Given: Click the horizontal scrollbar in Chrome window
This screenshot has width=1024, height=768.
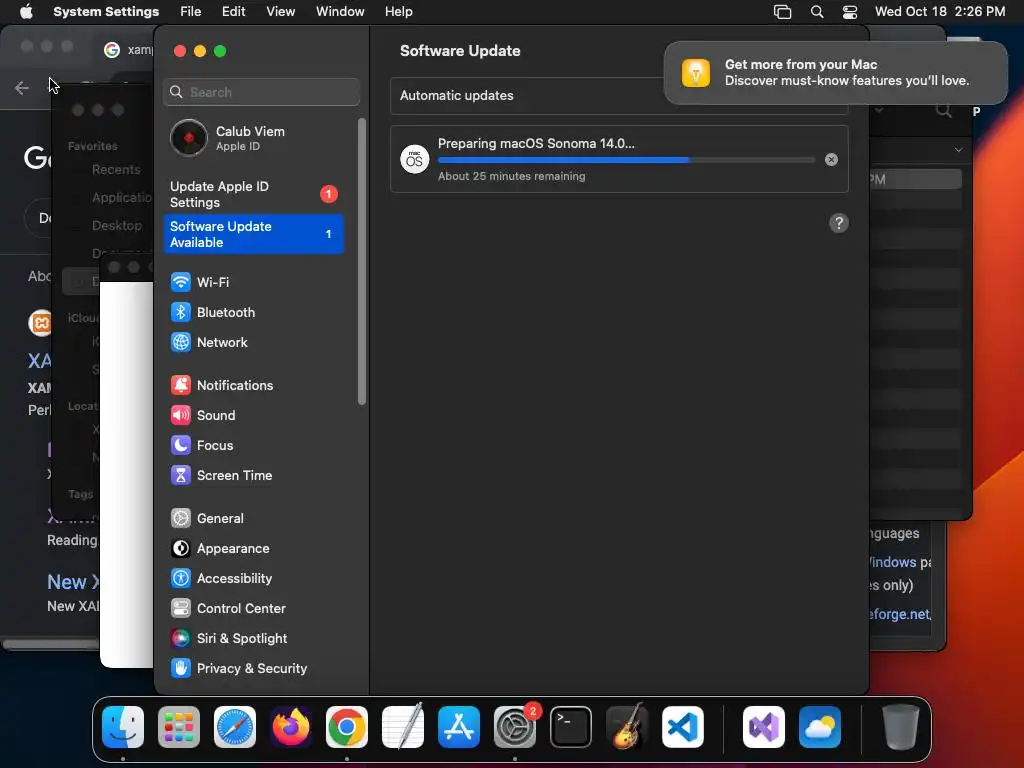Looking at the screenshot, I should coord(51,645).
